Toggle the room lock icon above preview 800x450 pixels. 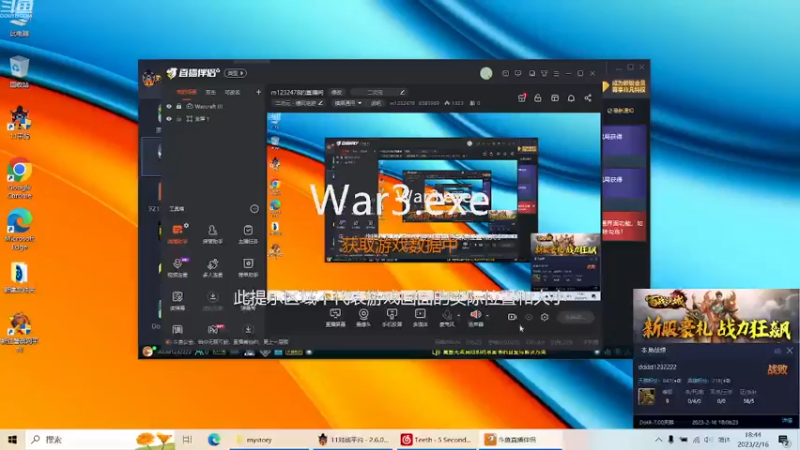pyautogui.click(x=538, y=98)
